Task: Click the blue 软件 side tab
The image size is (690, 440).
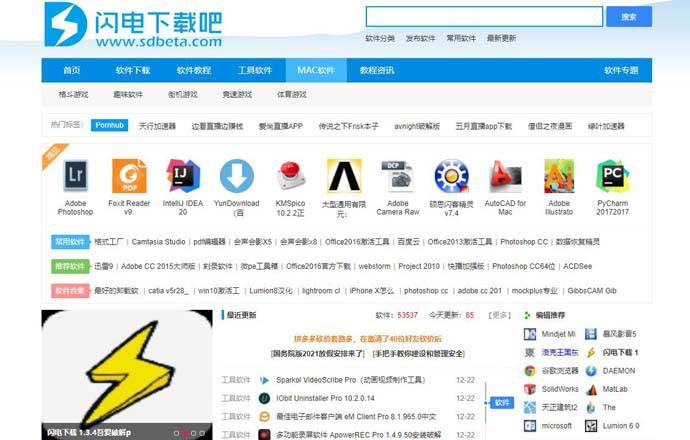Action: point(502,403)
